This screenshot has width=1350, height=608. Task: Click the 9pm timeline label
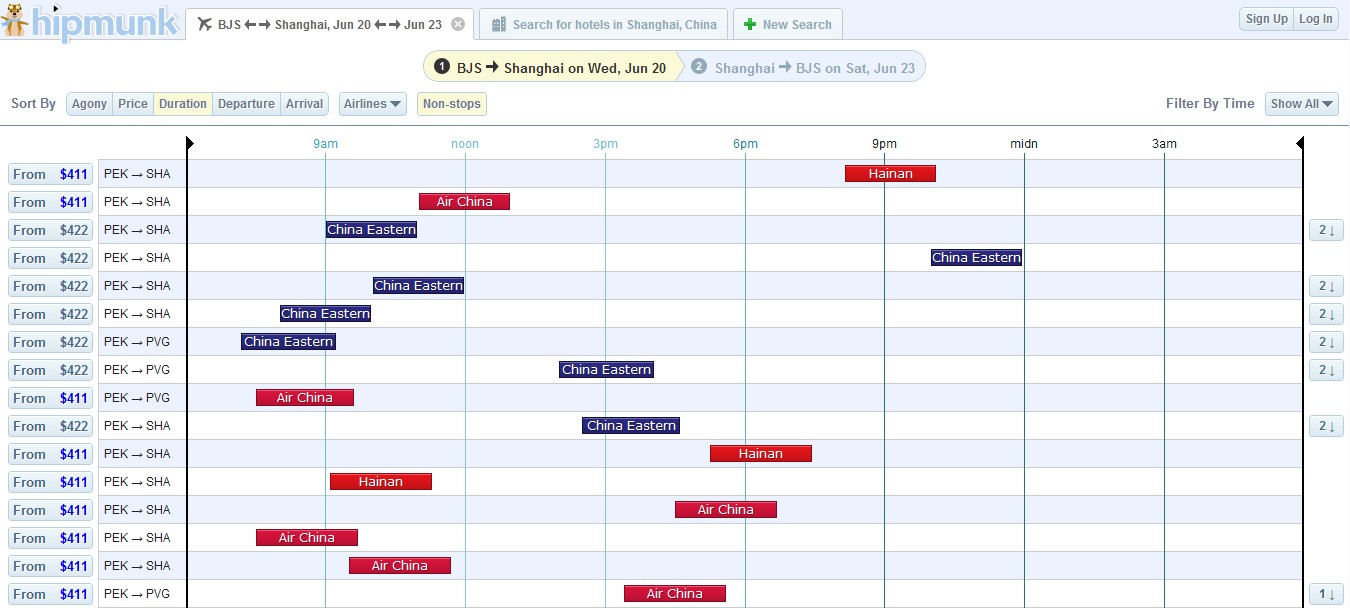click(884, 144)
